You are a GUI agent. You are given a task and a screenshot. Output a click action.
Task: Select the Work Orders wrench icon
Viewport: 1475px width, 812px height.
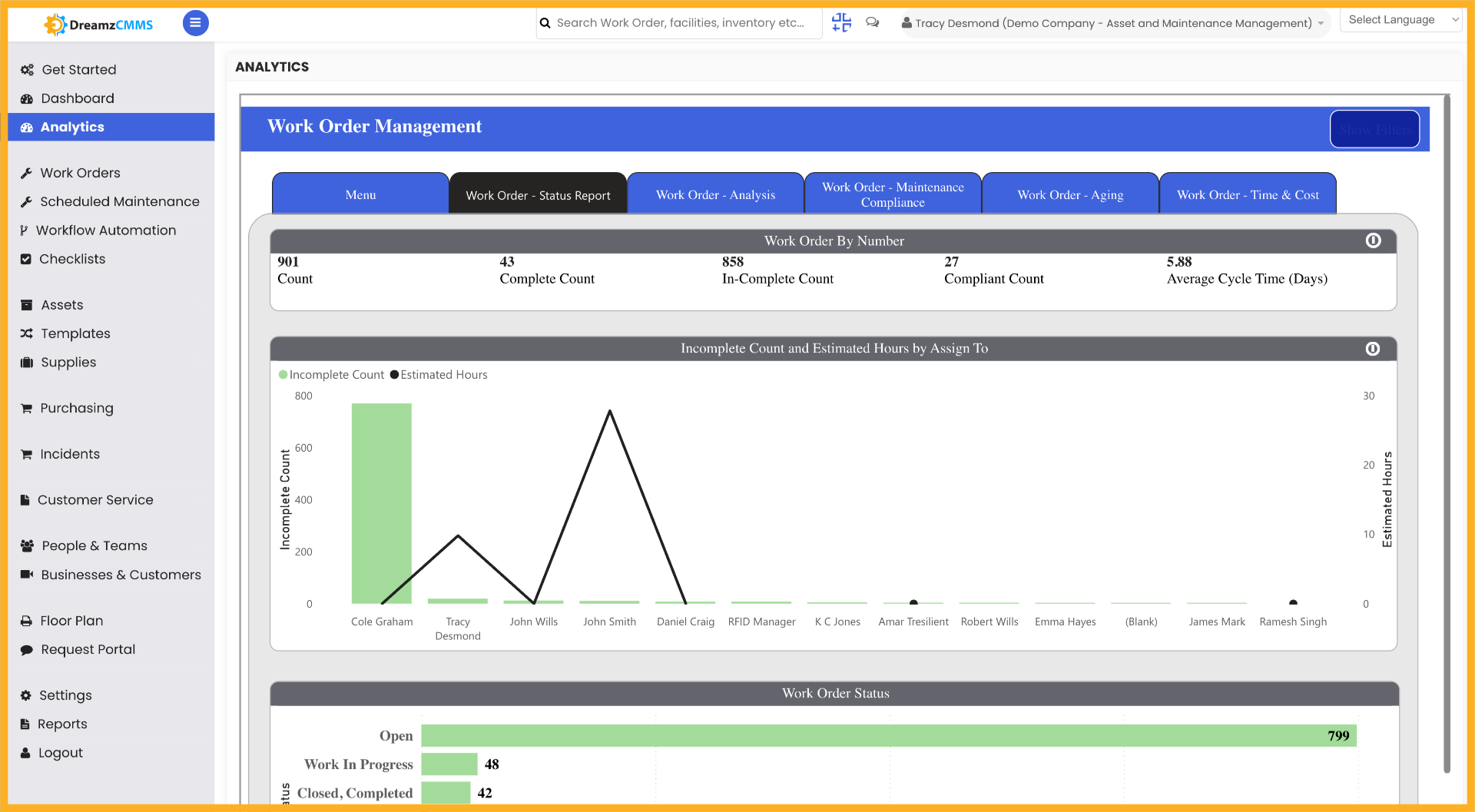pos(26,172)
